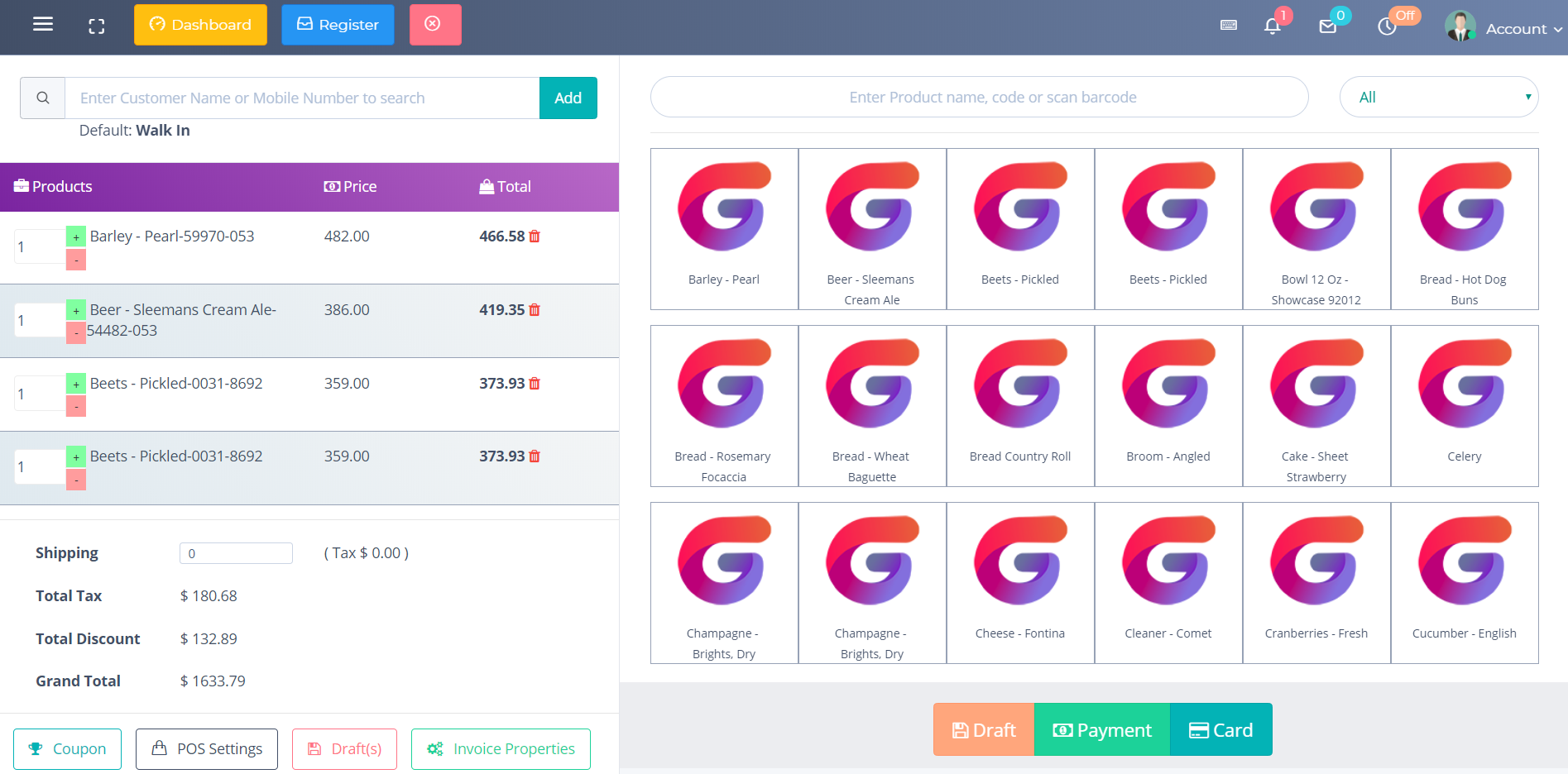
Task: Open the mail messages icon
Action: tap(1327, 26)
